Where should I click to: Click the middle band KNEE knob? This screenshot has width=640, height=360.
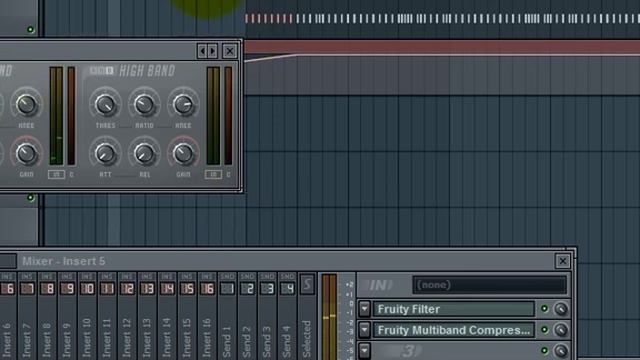pos(26,104)
